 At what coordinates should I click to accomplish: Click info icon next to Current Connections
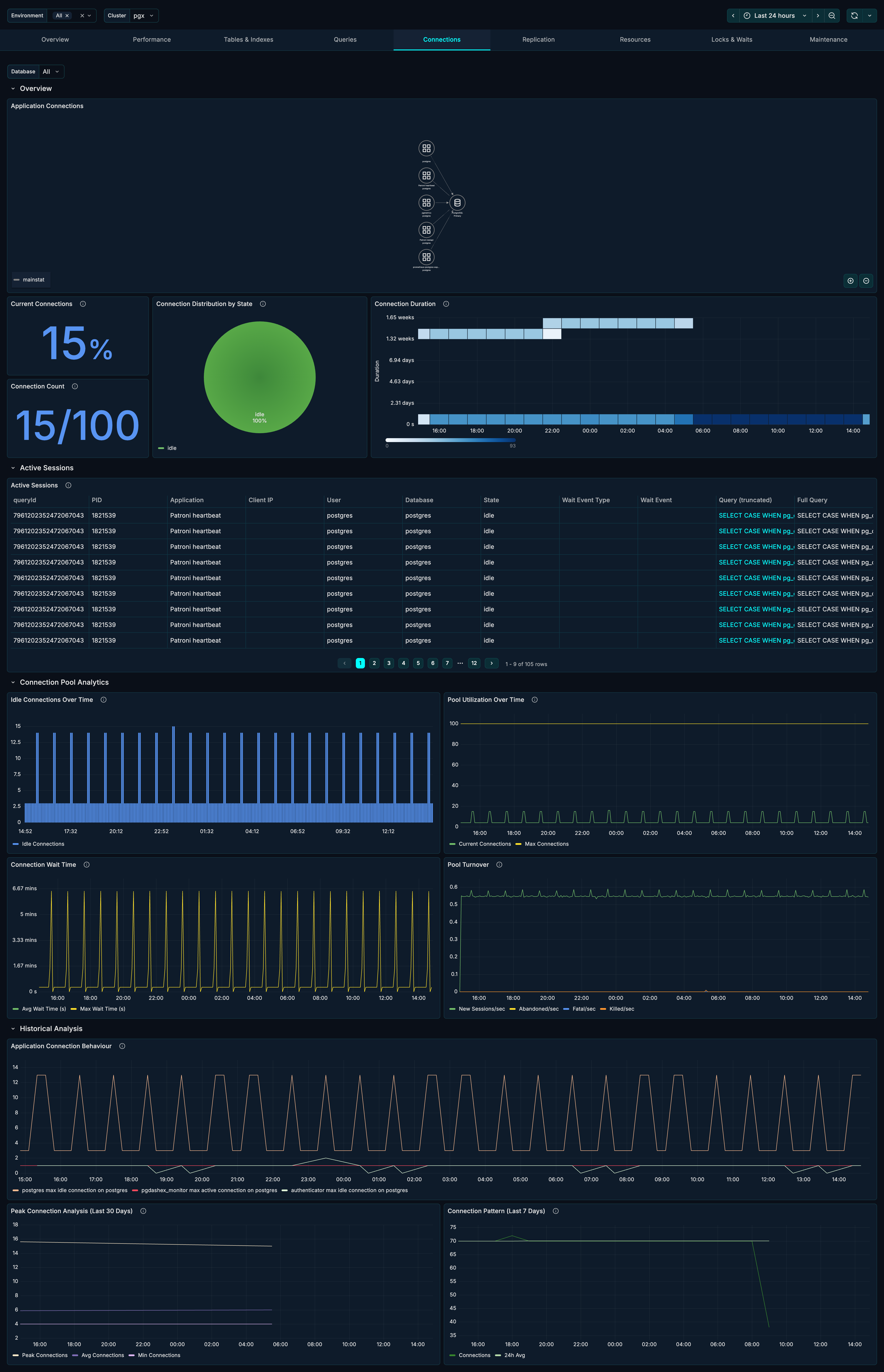[x=83, y=304]
